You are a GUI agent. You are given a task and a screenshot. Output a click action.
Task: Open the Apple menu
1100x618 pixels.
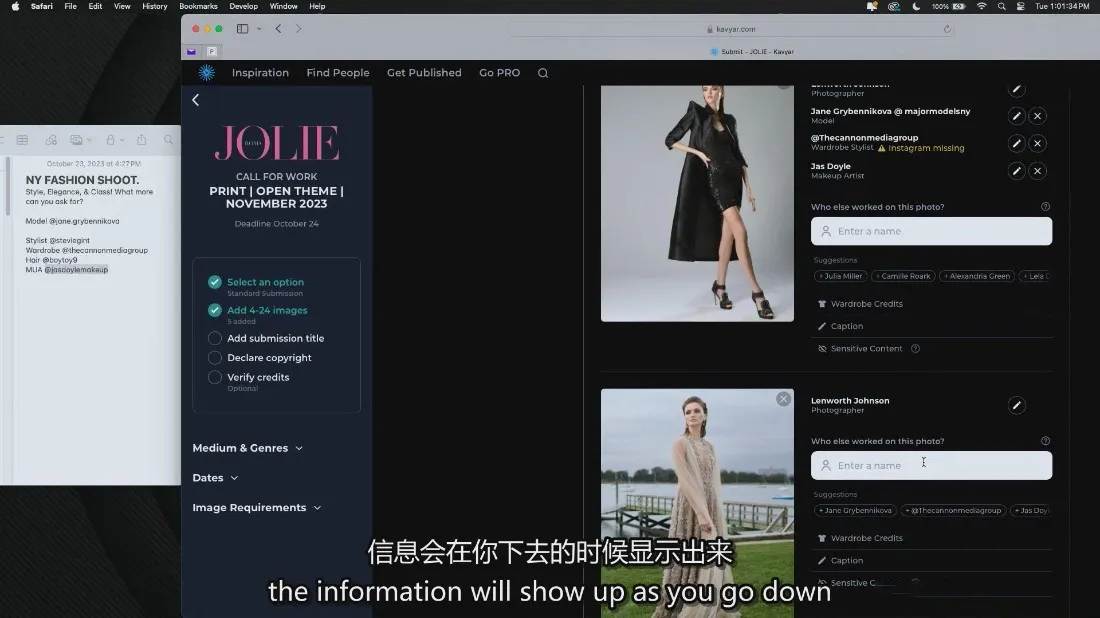[x=15, y=6]
